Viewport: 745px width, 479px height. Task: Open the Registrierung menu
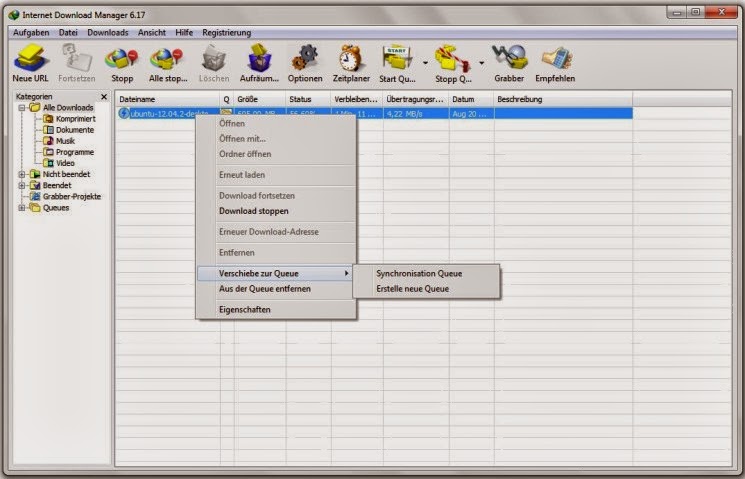(227, 33)
